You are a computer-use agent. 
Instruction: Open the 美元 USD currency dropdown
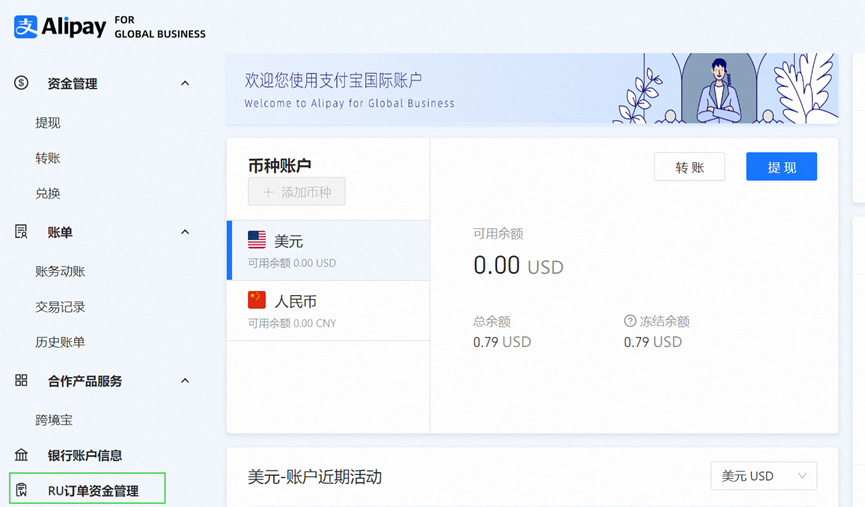pos(763,476)
